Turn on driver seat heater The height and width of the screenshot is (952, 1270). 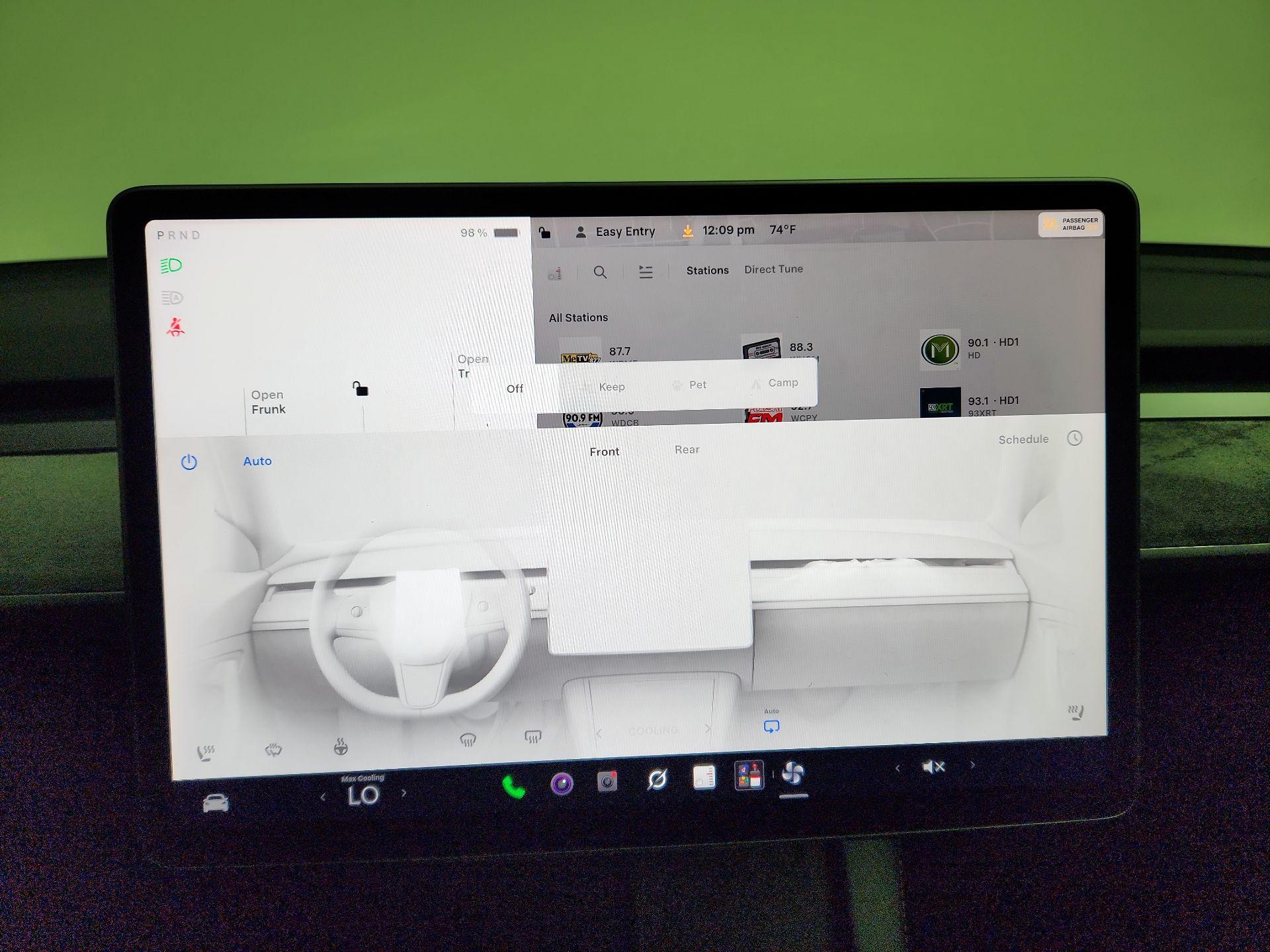[206, 752]
